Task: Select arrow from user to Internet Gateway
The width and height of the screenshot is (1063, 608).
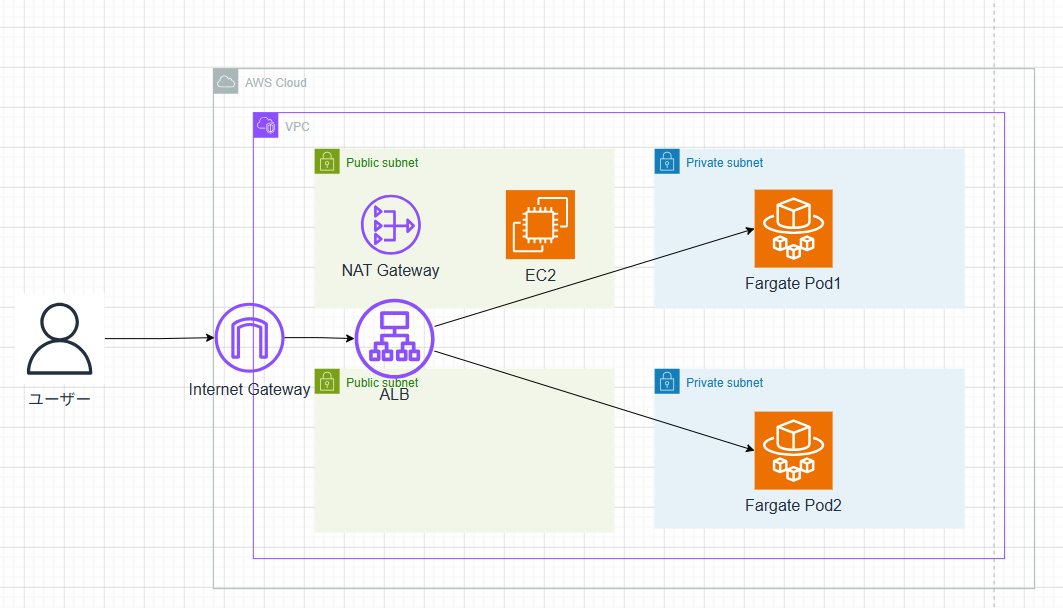Action: pyautogui.click(x=159, y=338)
